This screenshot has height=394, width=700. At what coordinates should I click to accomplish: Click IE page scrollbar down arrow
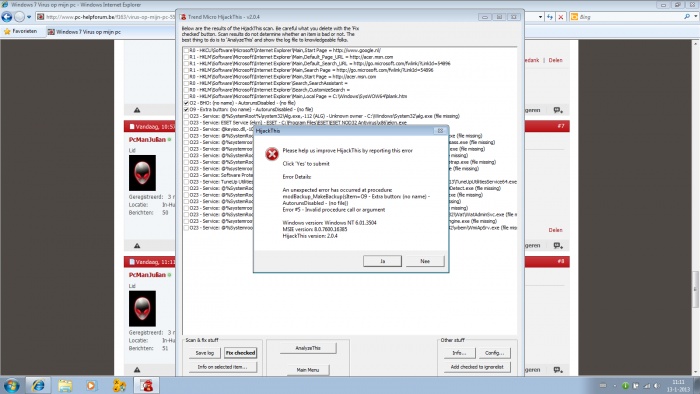696,372
